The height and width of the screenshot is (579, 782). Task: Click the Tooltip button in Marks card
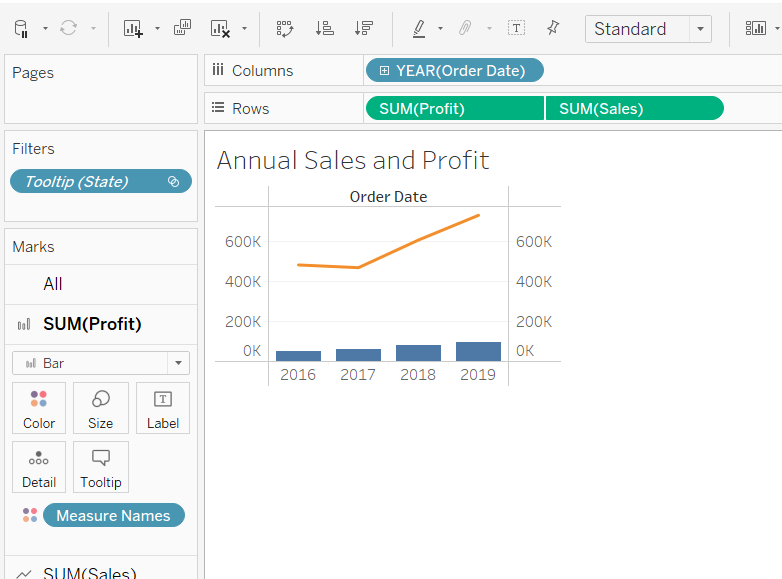[x=100, y=467]
